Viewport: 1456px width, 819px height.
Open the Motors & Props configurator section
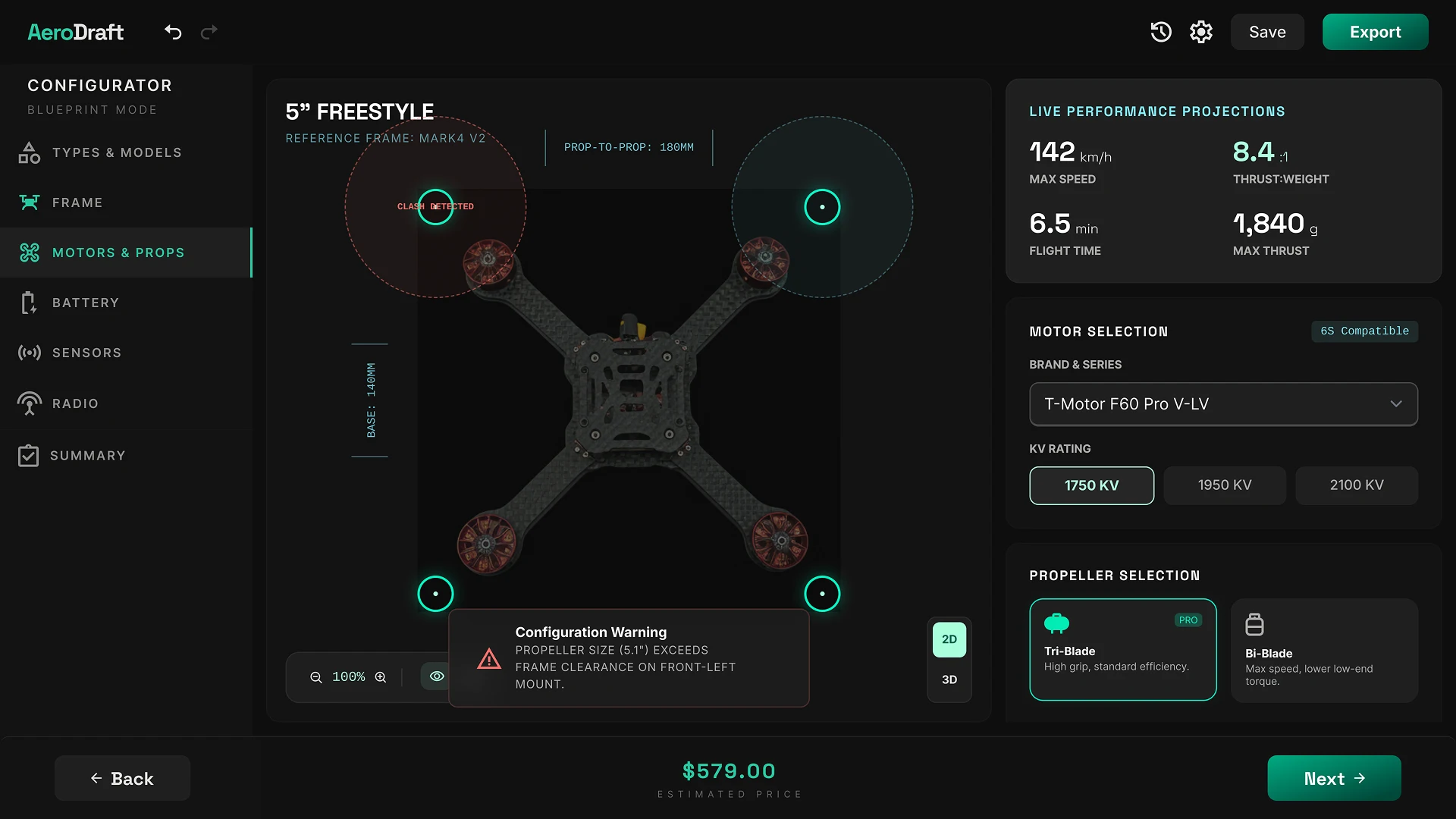click(x=118, y=252)
